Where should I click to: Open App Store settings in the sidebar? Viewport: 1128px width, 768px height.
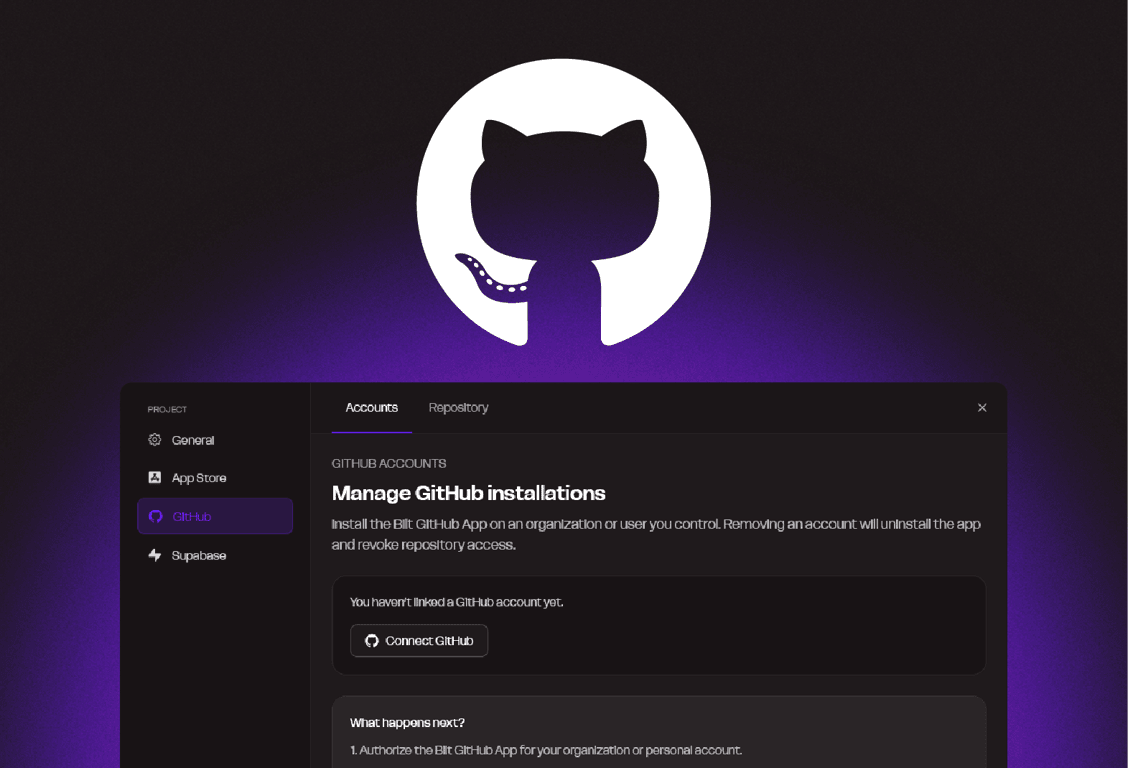(x=215, y=477)
